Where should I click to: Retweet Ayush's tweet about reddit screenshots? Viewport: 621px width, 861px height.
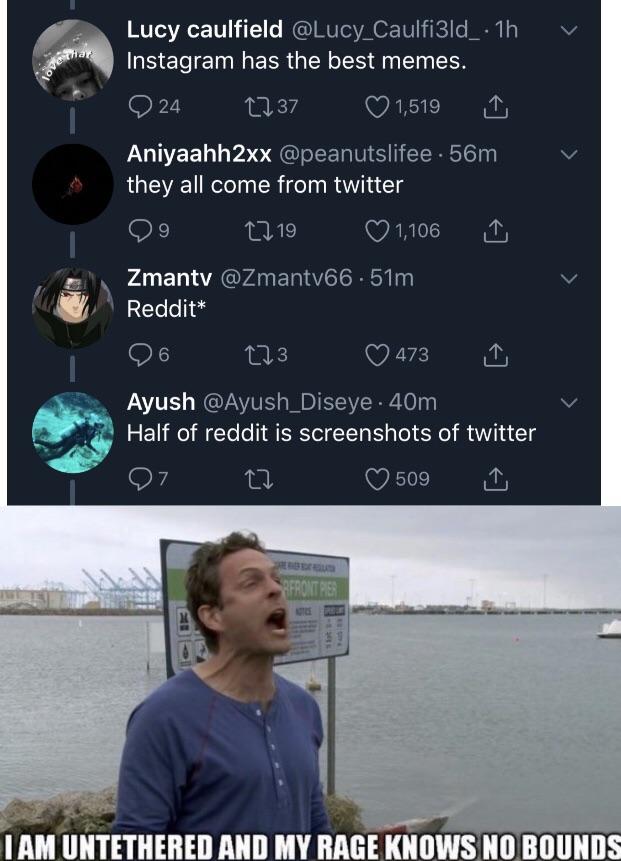click(259, 479)
